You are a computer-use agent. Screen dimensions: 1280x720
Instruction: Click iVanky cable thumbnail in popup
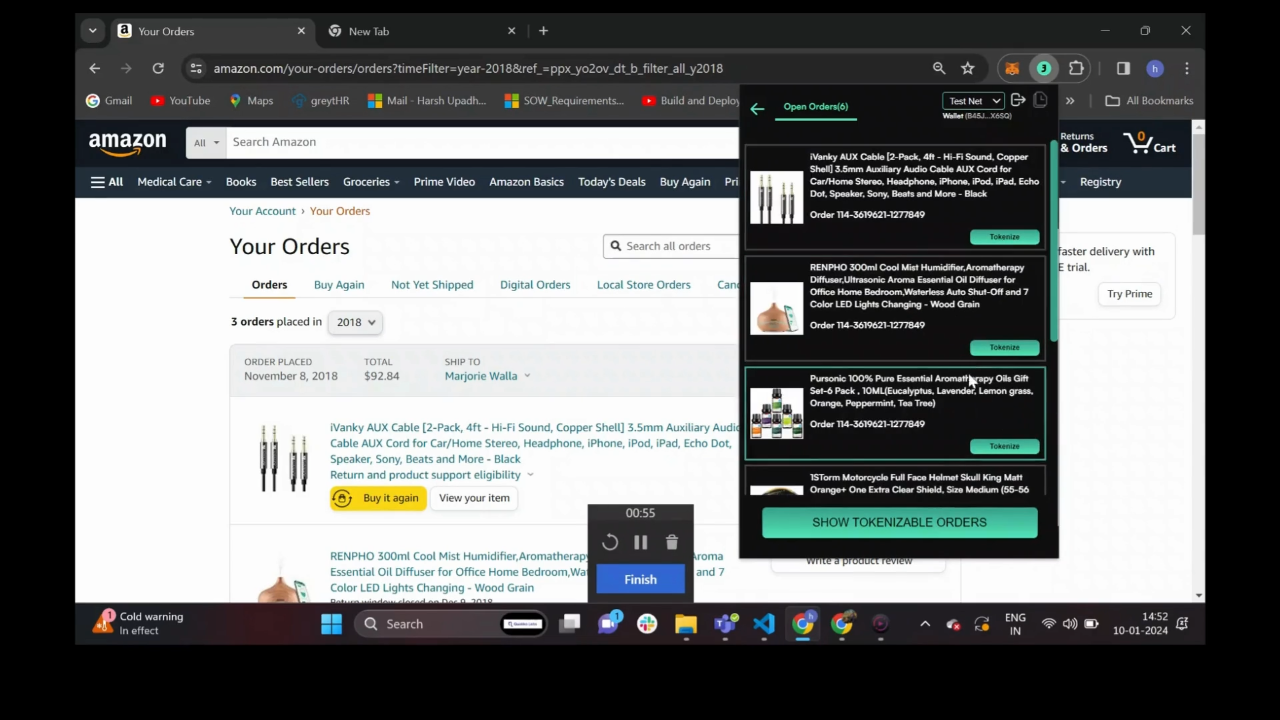tap(777, 196)
